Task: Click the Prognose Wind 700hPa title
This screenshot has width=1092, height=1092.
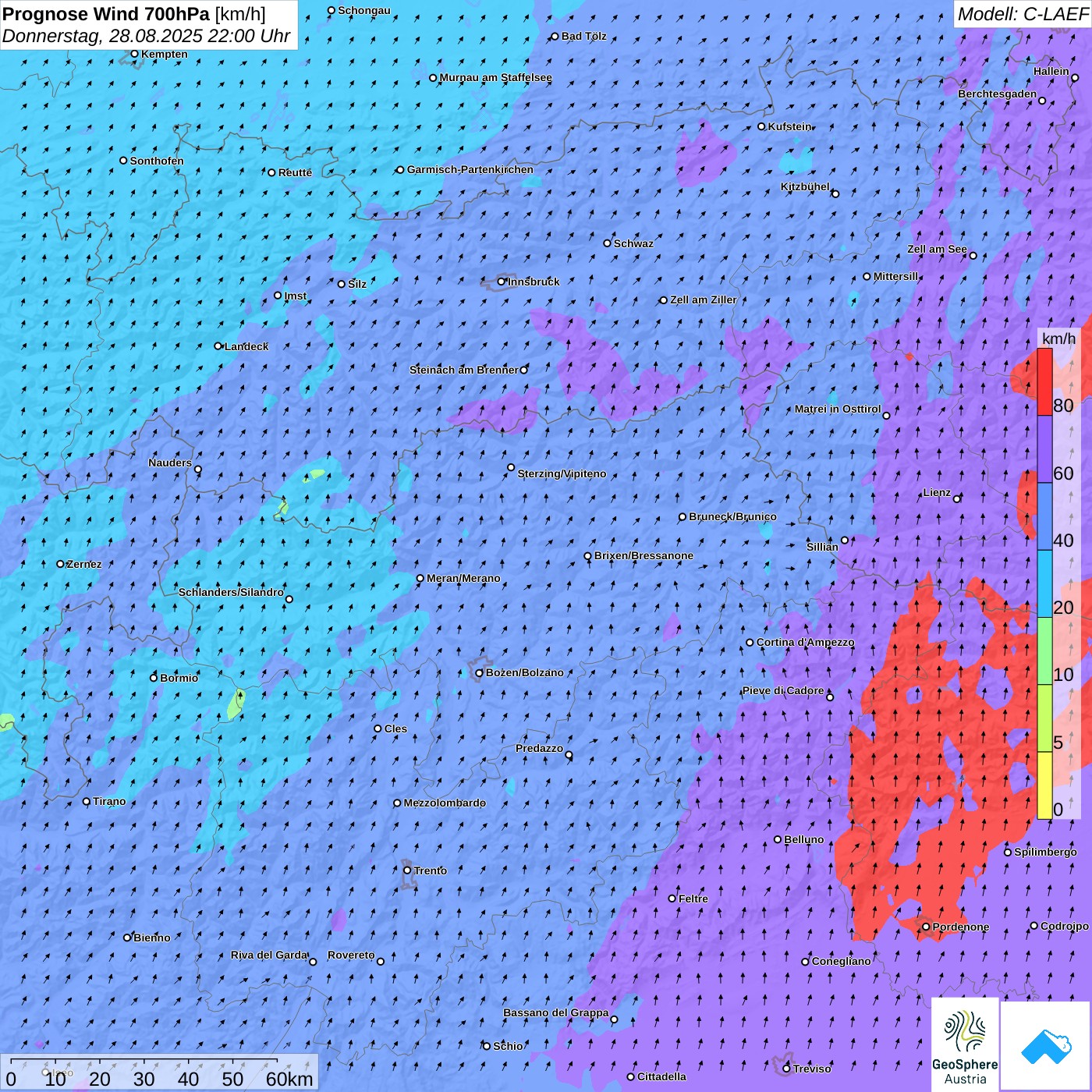Action: coord(106,13)
